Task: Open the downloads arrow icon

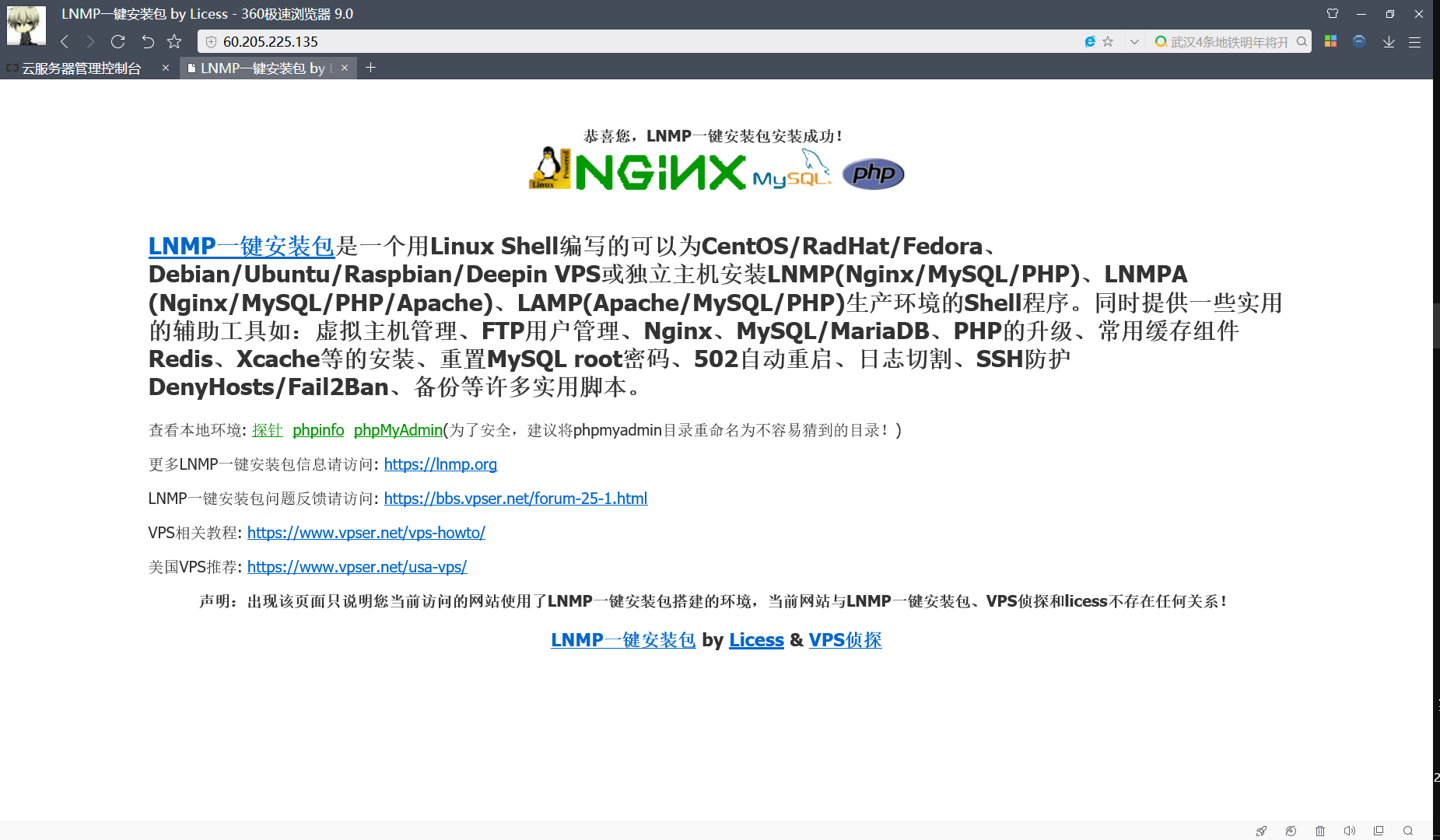Action: coord(1389,41)
